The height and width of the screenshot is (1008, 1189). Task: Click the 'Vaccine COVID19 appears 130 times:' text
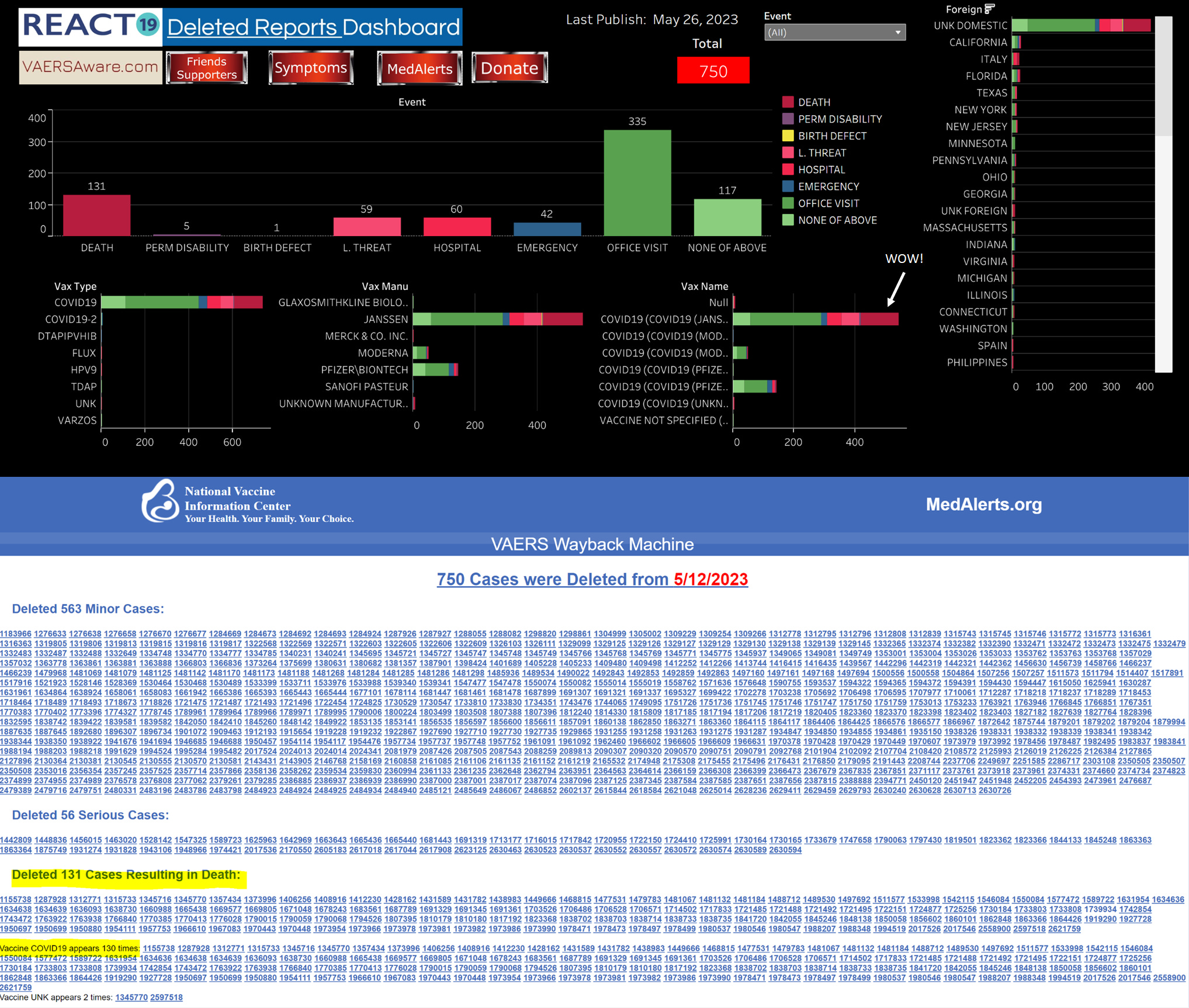70,948
